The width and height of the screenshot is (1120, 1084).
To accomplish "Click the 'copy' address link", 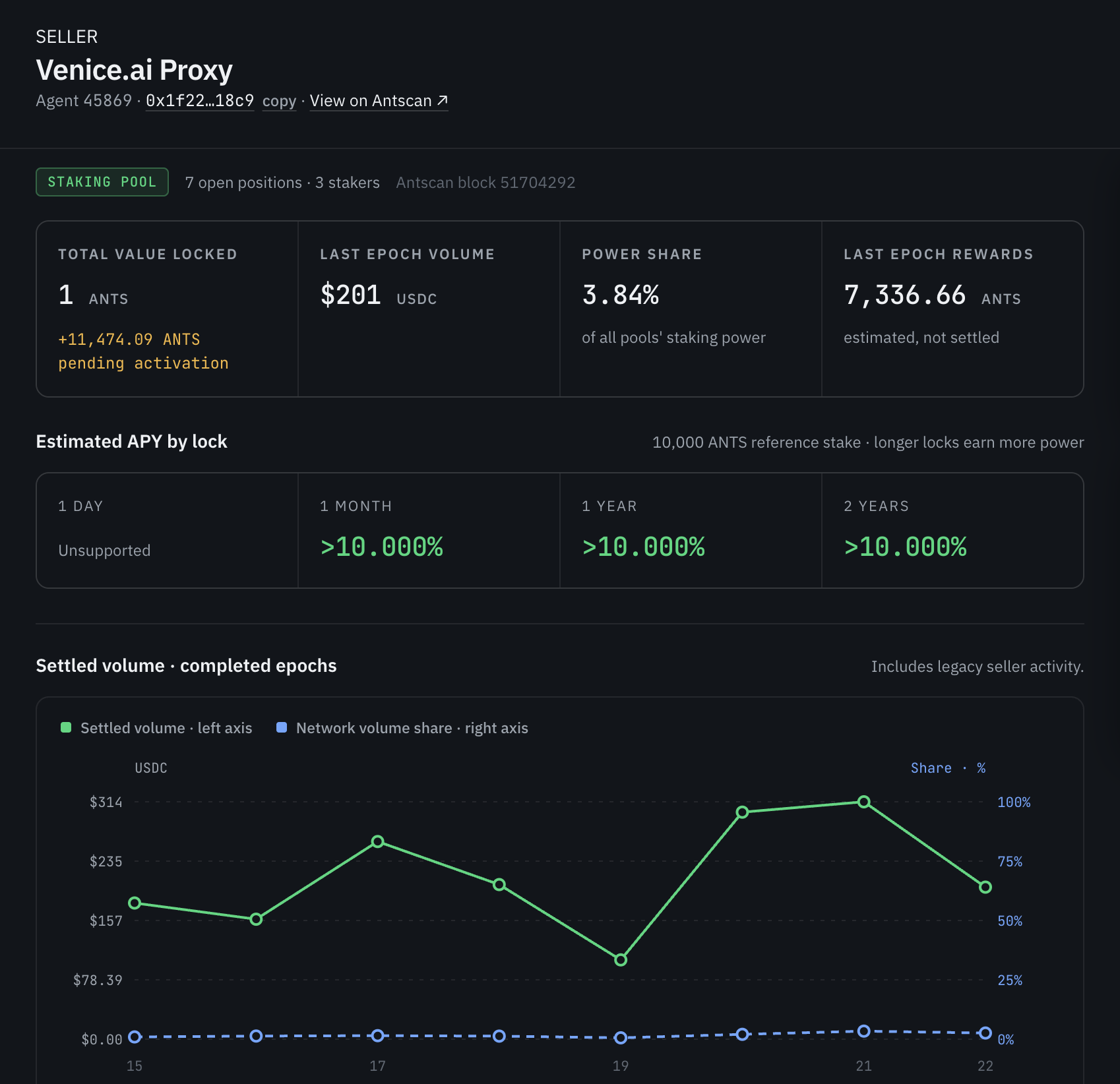I will (279, 101).
